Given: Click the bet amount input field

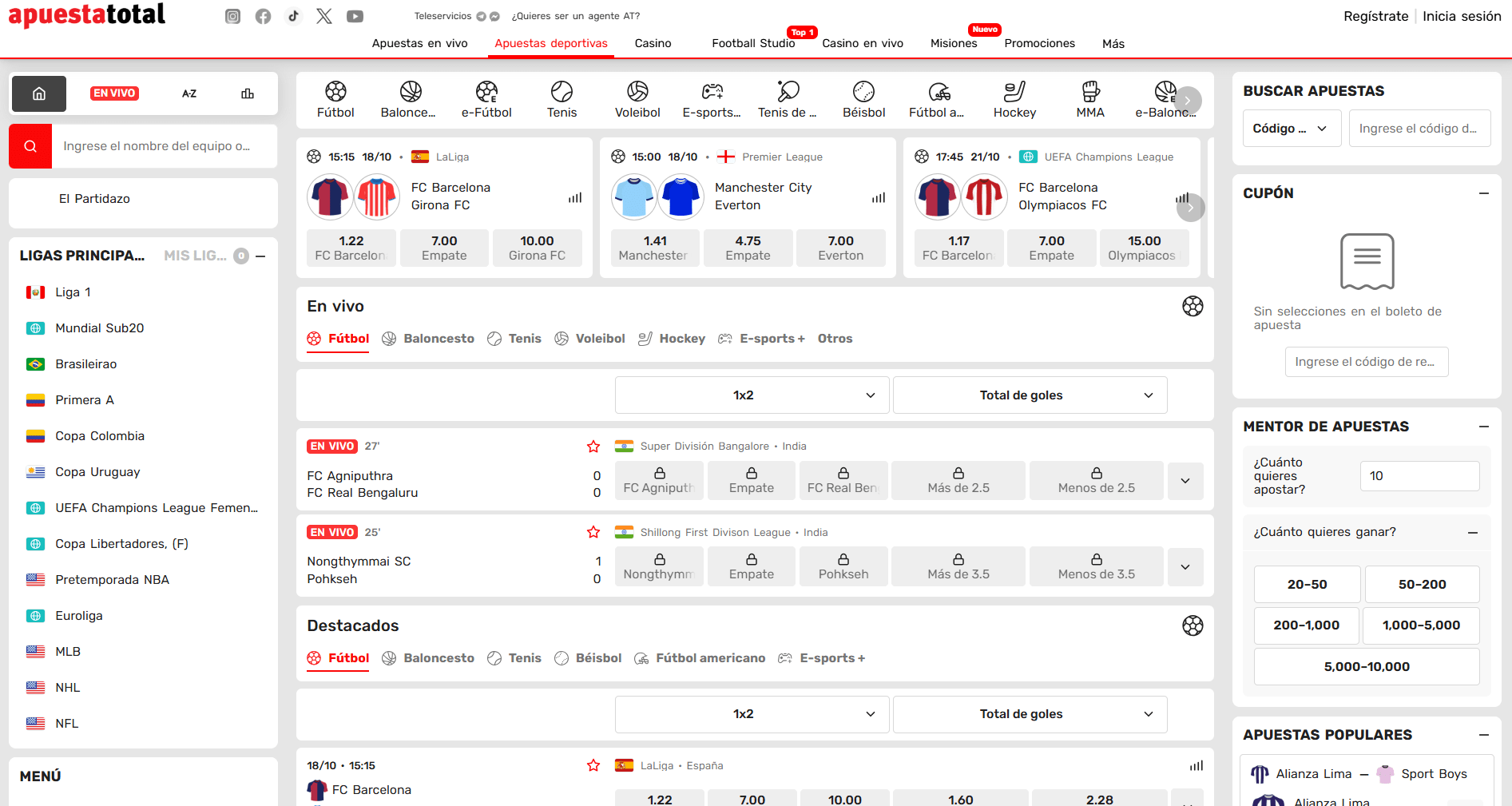Looking at the screenshot, I should (1419, 476).
